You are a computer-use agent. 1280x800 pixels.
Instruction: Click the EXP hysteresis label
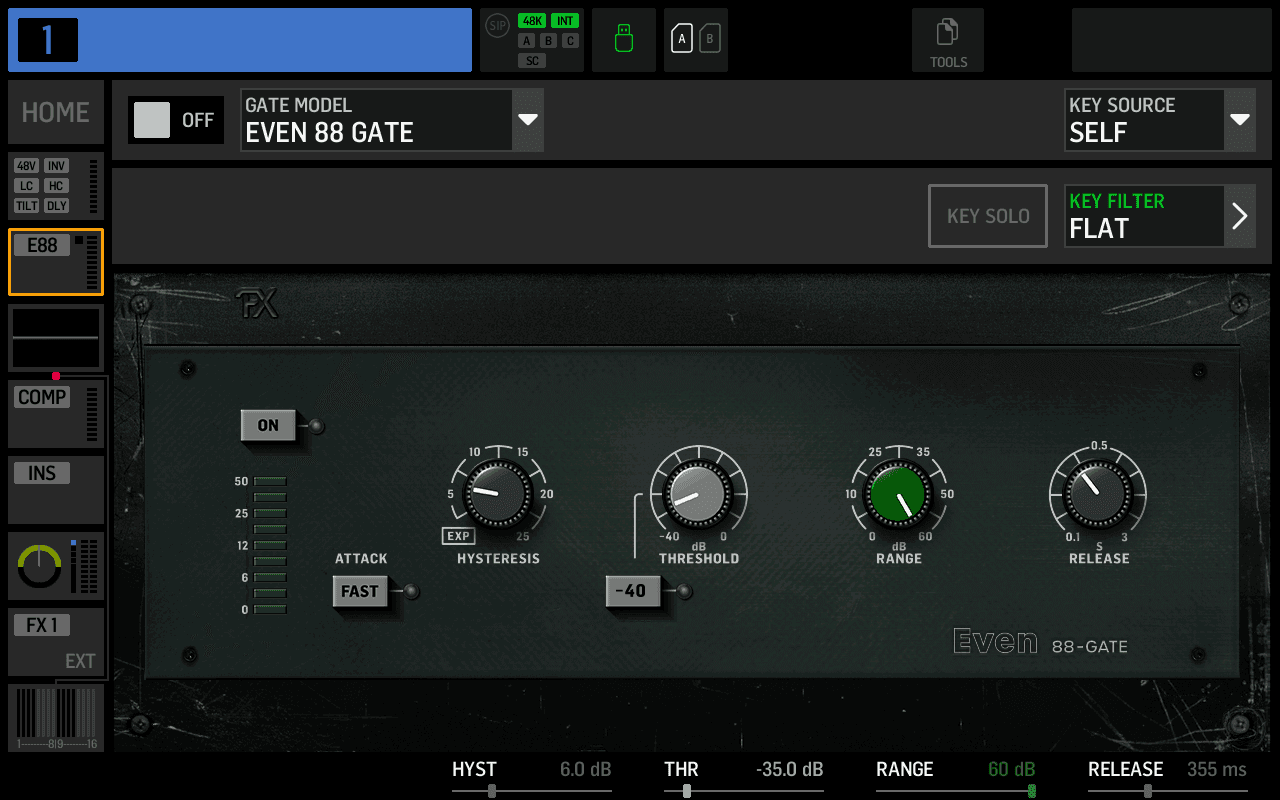pyautogui.click(x=458, y=536)
